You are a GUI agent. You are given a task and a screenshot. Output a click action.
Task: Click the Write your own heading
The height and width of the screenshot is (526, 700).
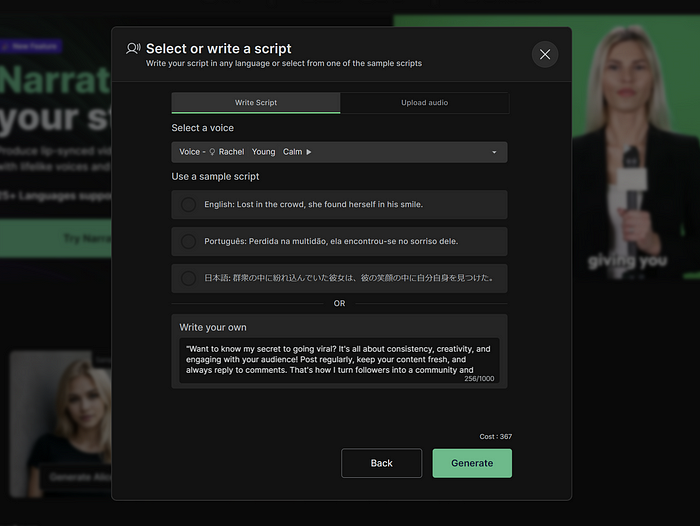(212, 327)
